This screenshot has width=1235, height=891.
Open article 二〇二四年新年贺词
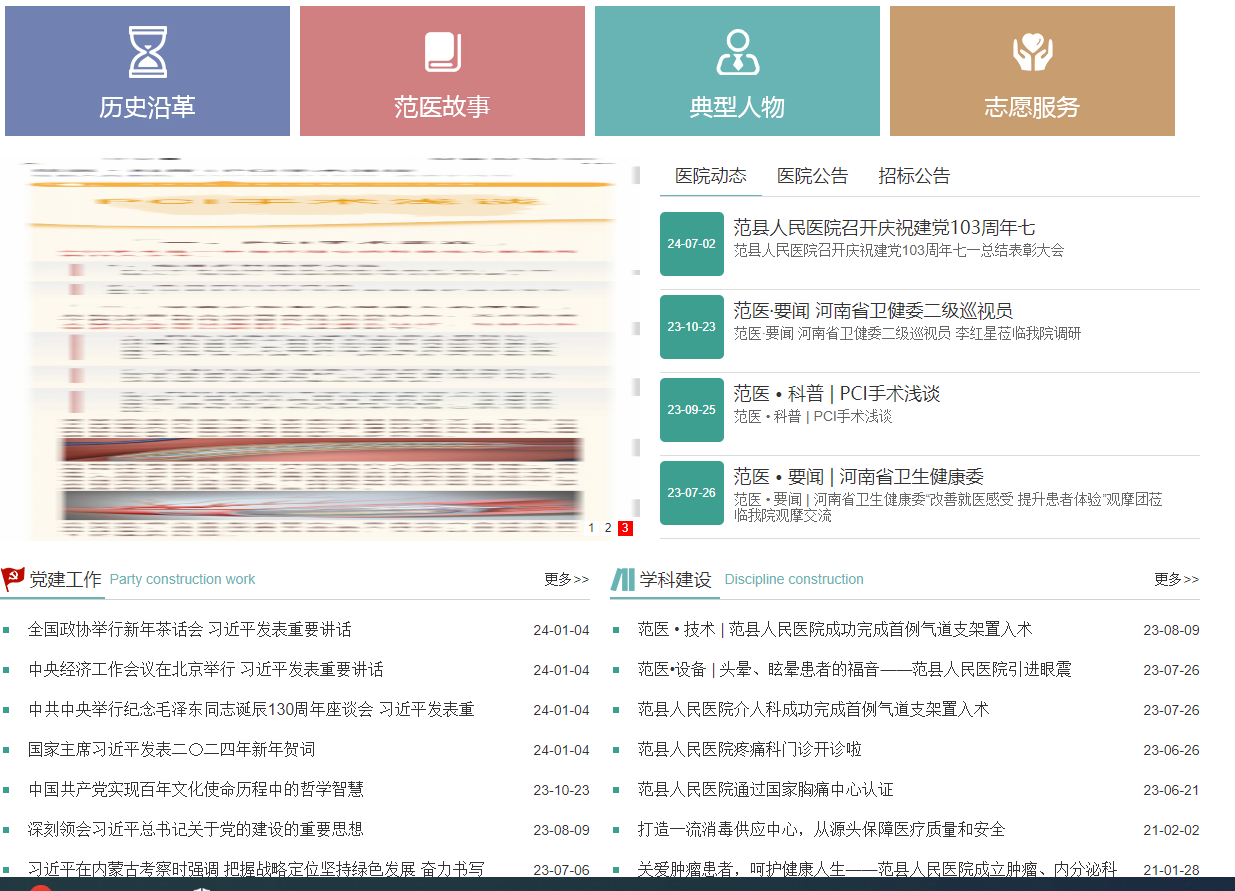tap(172, 750)
